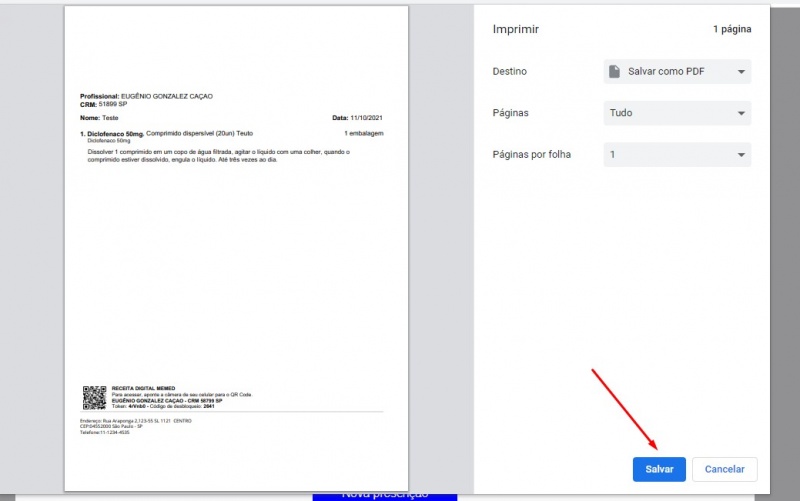Click the Imprimir dialog title

[516, 29]
